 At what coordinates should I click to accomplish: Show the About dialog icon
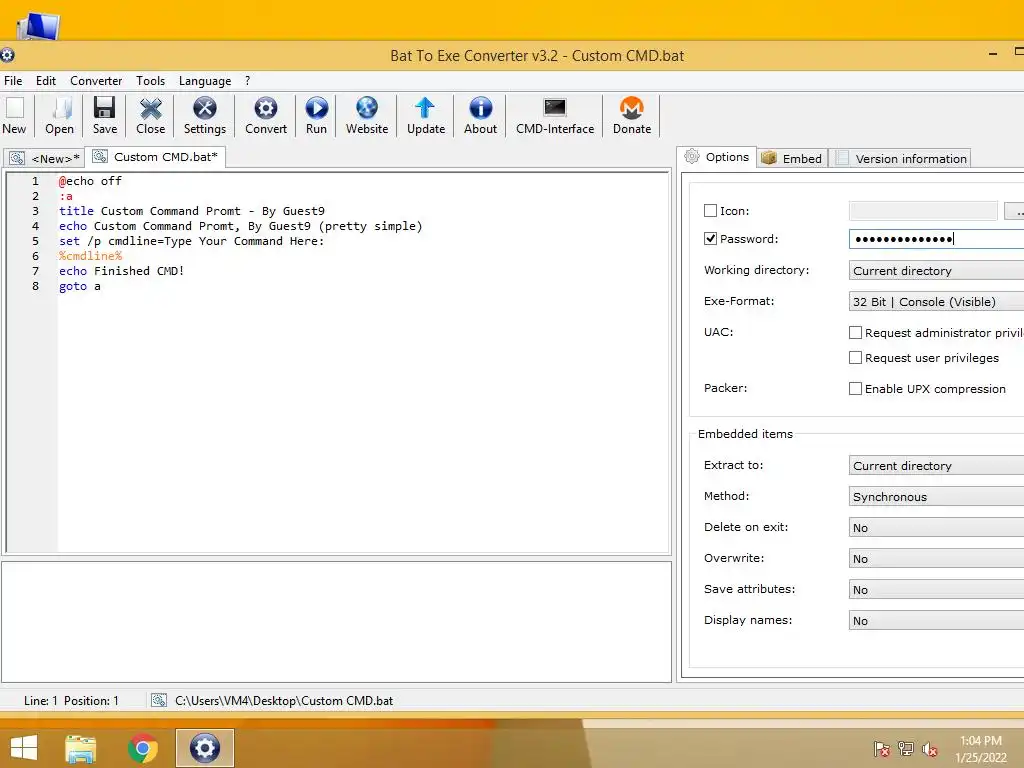click(481, 116)
